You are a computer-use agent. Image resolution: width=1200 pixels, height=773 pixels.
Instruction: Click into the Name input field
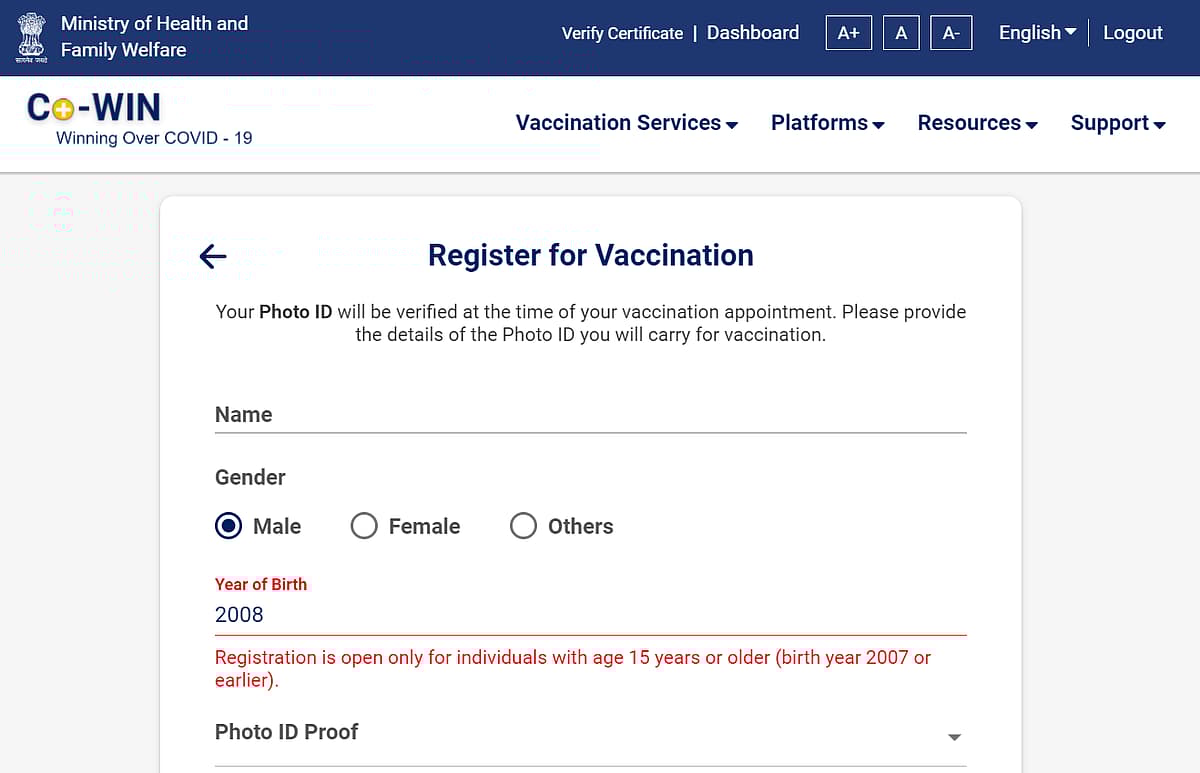(x=590, y=415)
